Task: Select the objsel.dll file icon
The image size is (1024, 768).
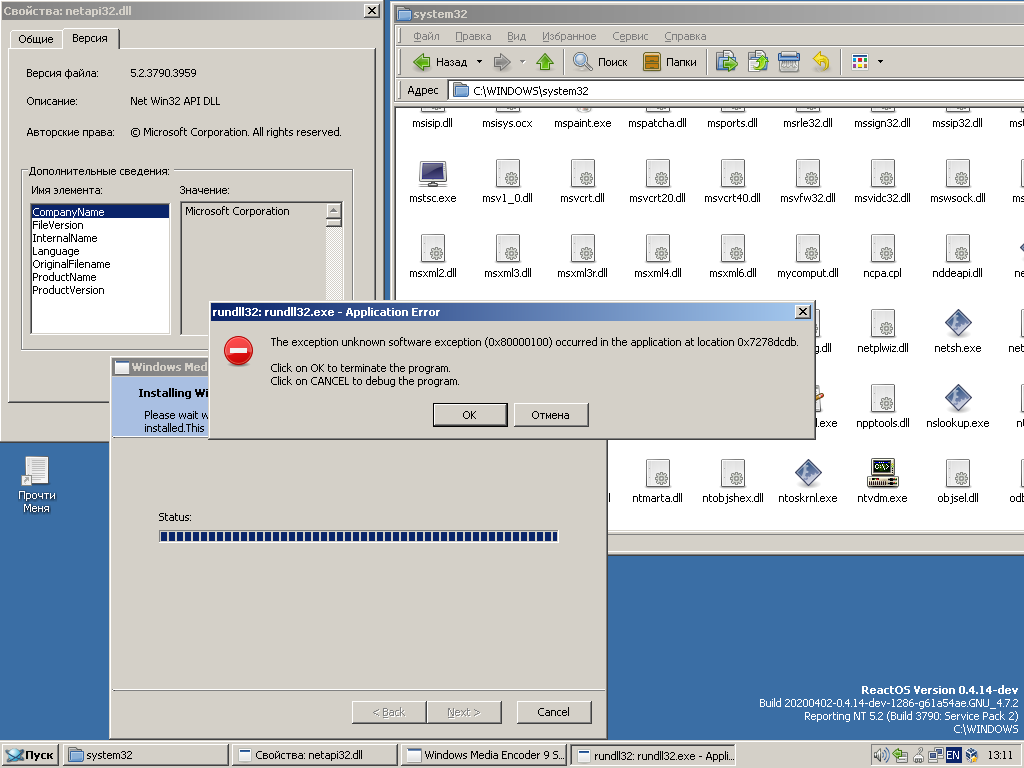Action: tap(958, 474)
